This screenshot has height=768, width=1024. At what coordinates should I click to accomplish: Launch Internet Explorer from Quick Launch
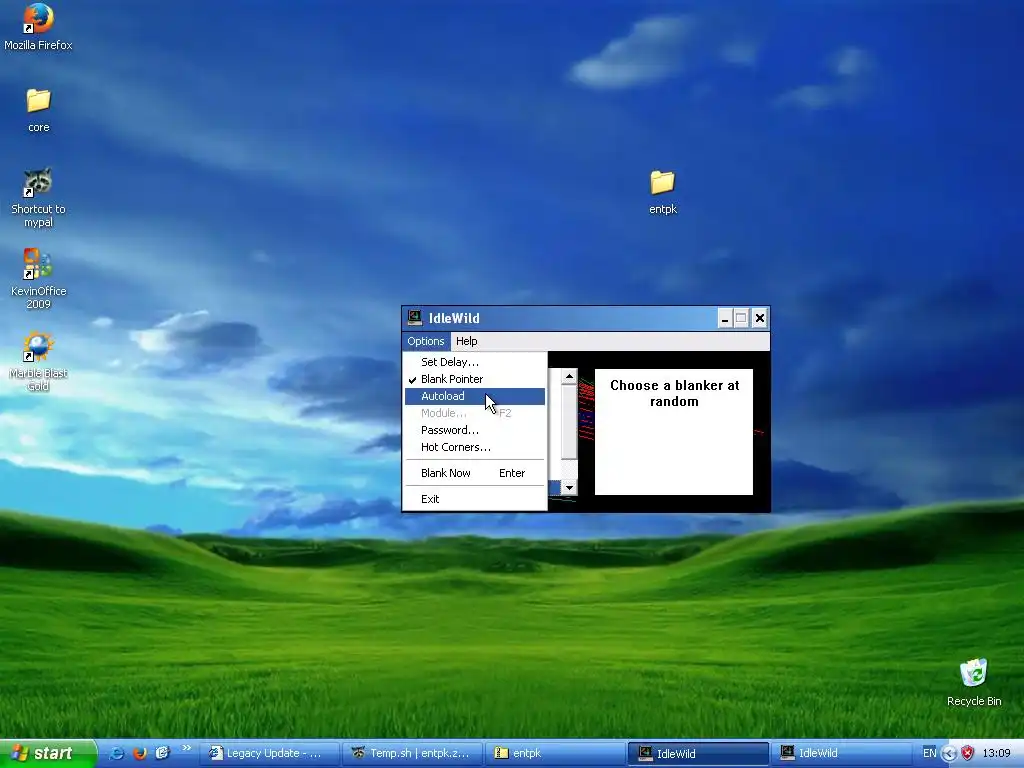pos(116,753)
